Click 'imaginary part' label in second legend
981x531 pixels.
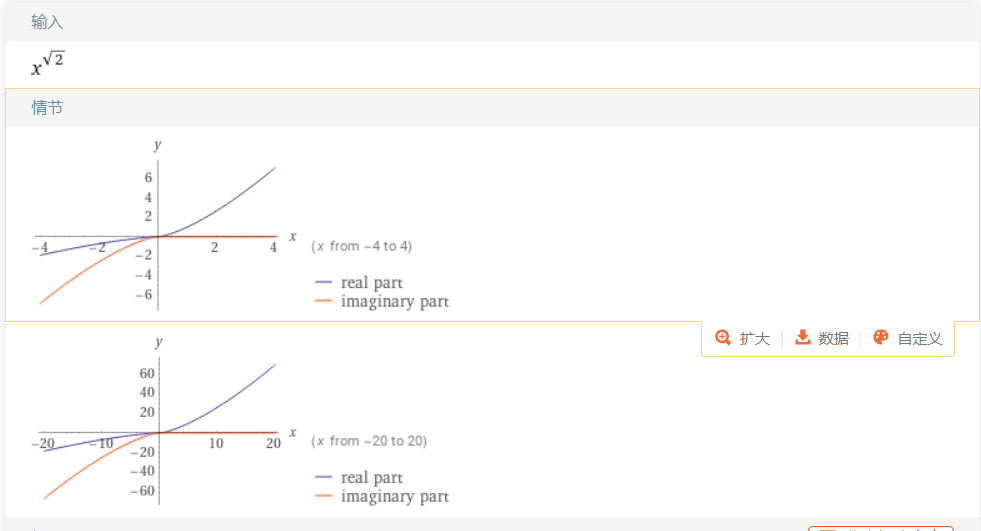pos(395,497)
